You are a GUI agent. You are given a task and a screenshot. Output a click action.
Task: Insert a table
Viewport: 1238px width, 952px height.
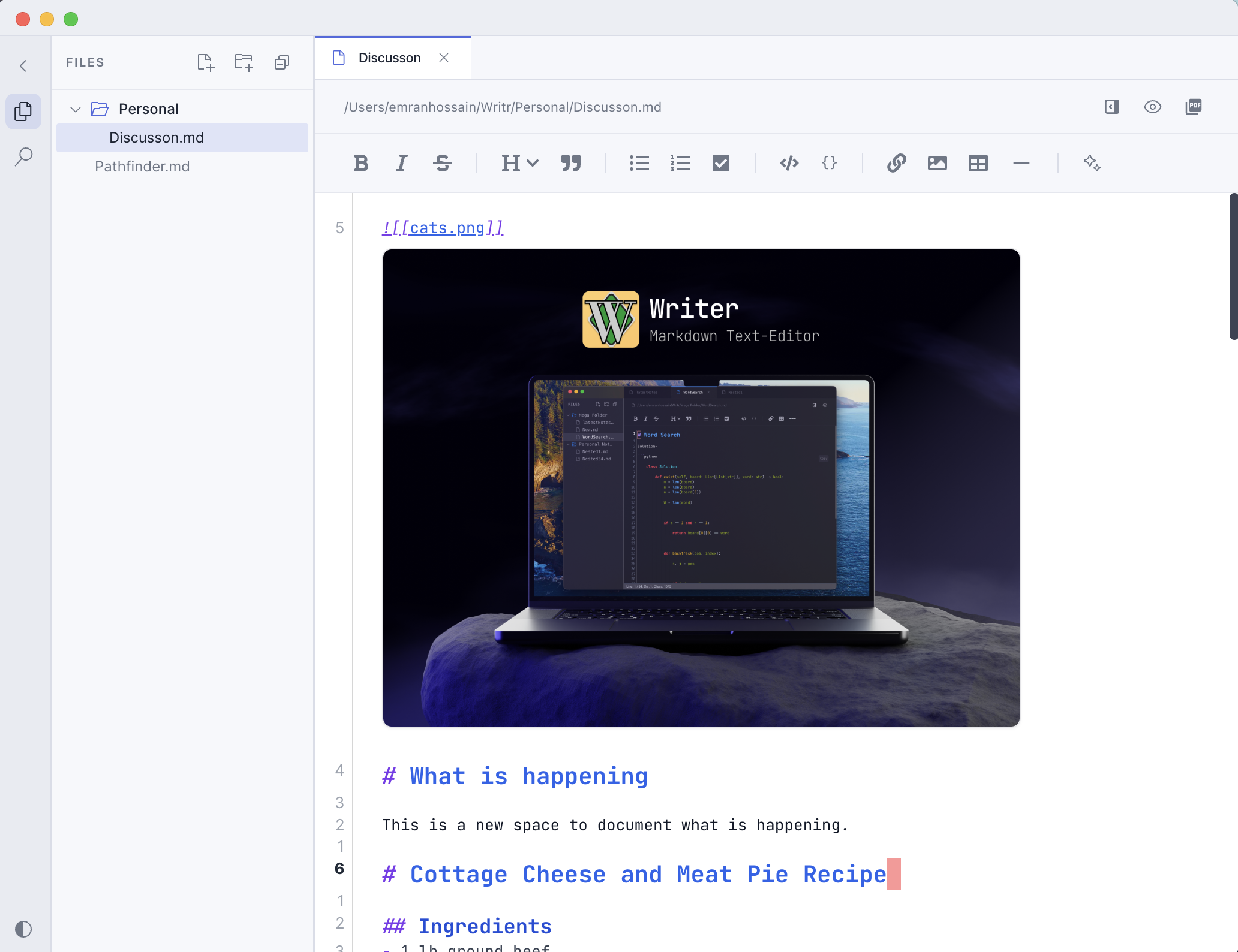(978, 163)
